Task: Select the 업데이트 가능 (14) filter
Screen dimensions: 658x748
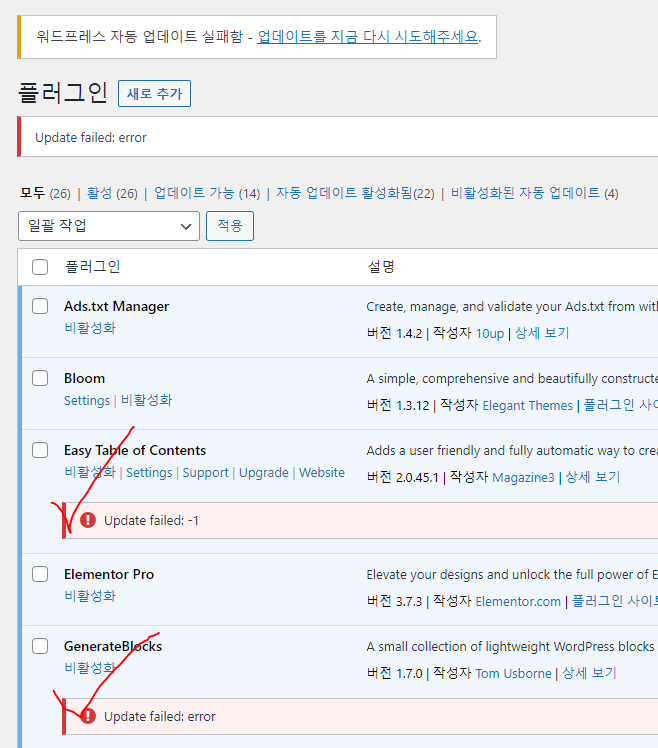Action: 207,193
